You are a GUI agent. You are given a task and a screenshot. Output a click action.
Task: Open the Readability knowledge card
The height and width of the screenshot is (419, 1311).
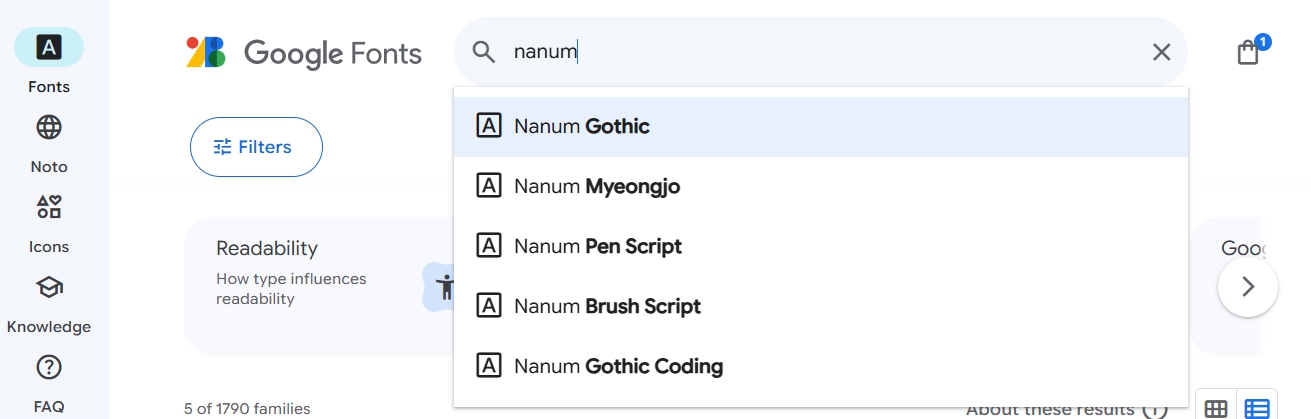[x=318, y=286]
